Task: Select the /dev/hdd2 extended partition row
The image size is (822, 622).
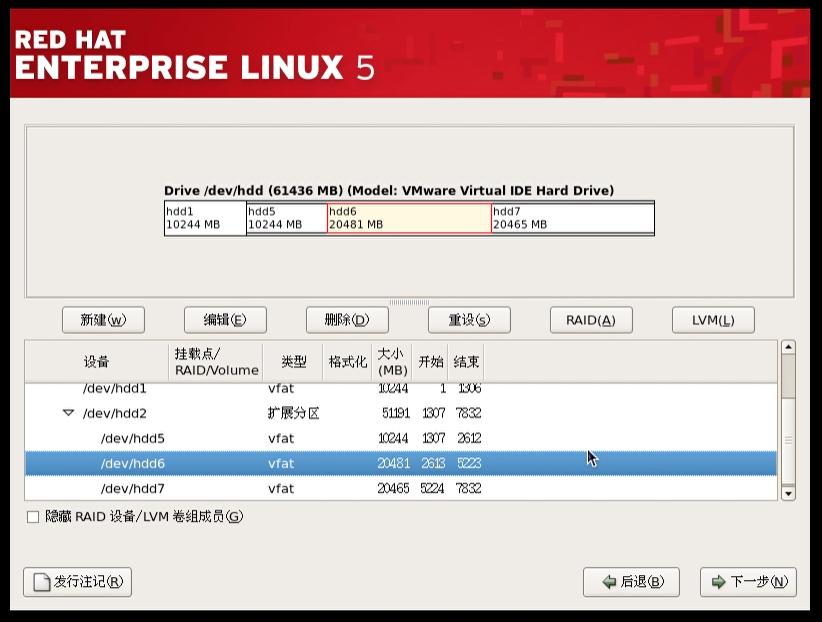Action: click(401, 413)
